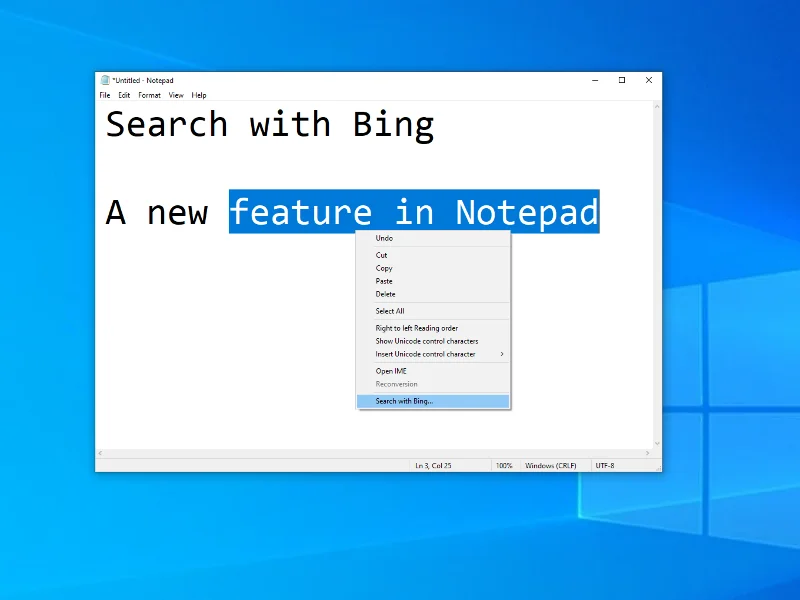The width and height of the screenshot is (800, 600).
Task: Select Paste in the context menu
Action: tap(433, 281)
